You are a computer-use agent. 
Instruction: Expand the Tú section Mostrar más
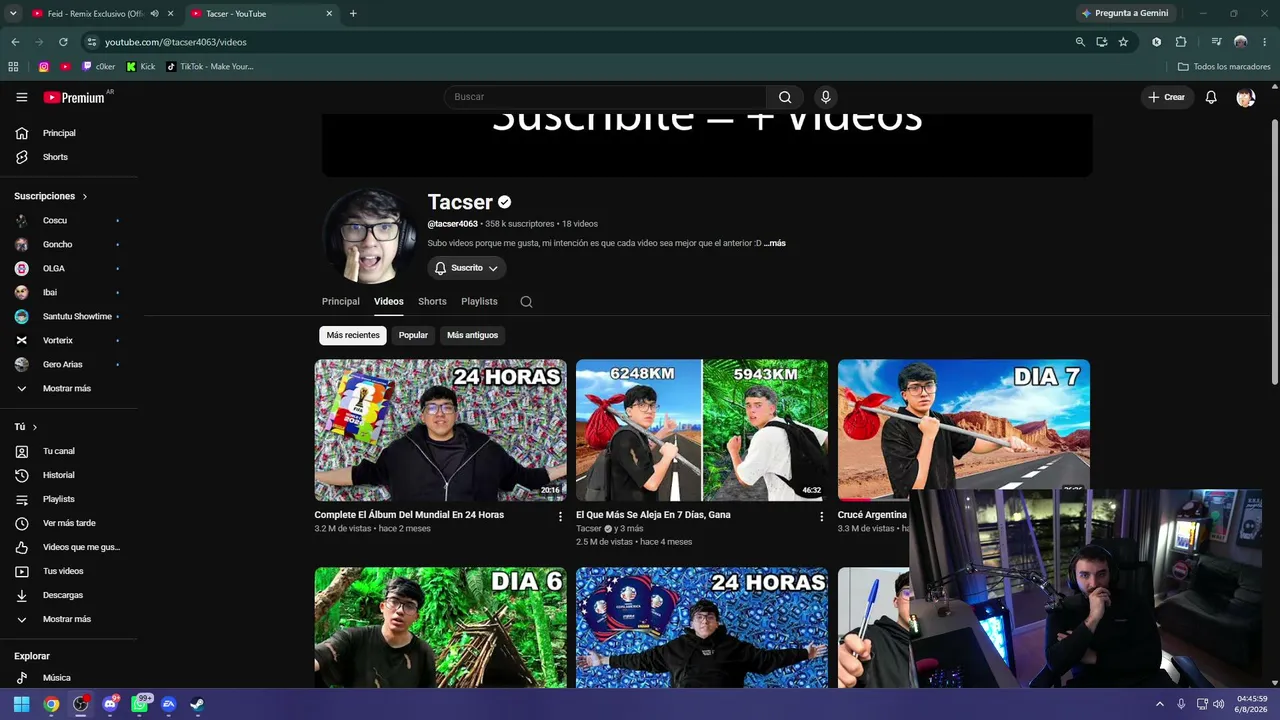pyautogui.click(x=67, y=620)
